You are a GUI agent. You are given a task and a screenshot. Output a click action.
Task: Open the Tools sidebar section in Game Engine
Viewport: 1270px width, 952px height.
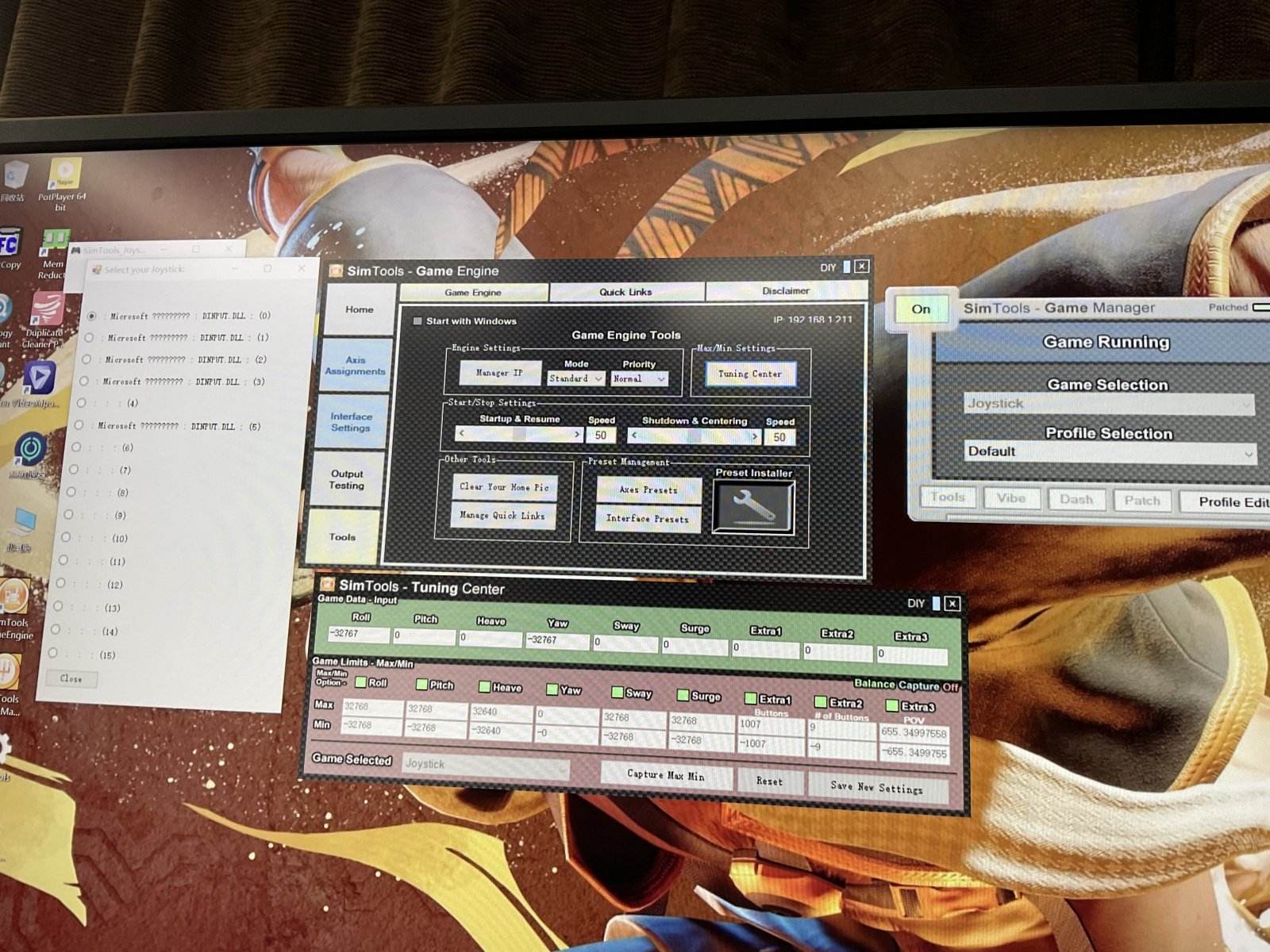click(342, 536)
